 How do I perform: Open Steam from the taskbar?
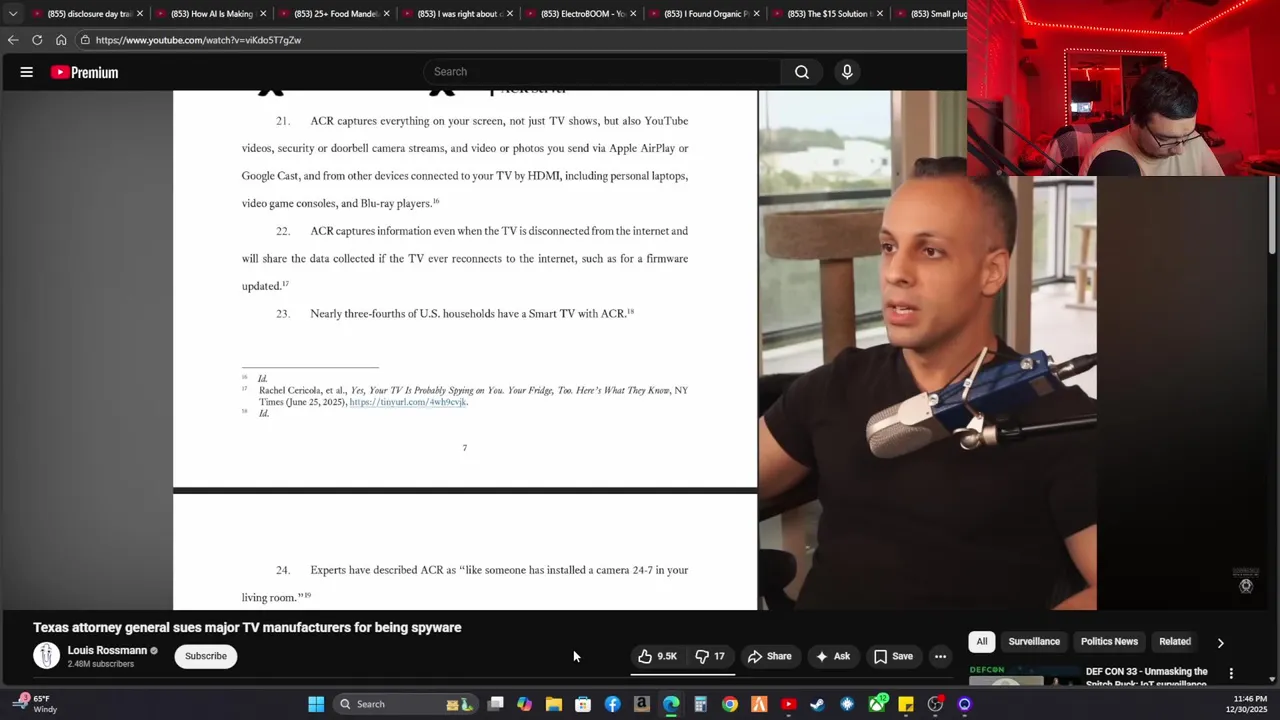[x=817, y=704]
